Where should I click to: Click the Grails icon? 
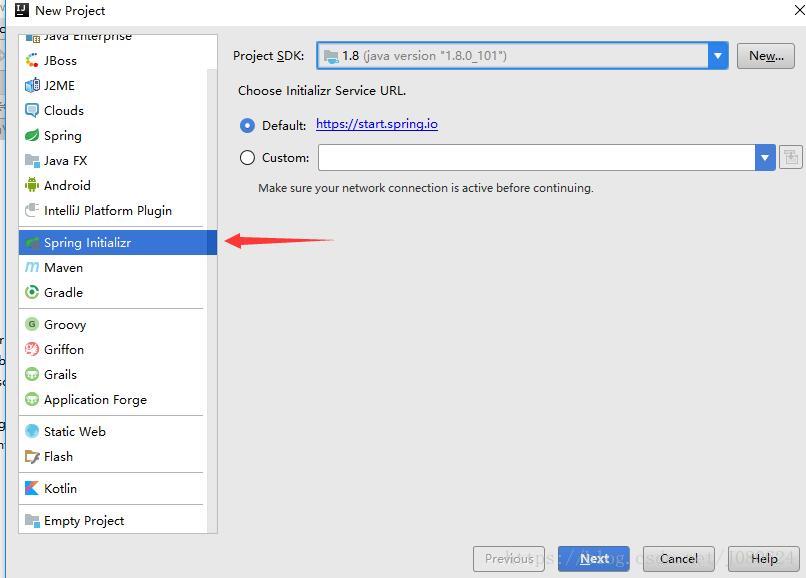(x=32, y=374)
